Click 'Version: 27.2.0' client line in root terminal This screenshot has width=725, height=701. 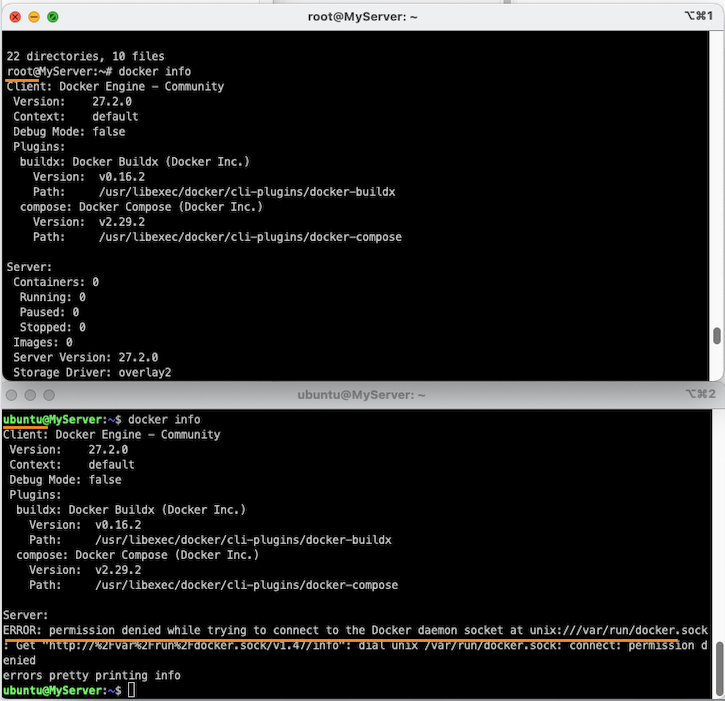(72, 102)
